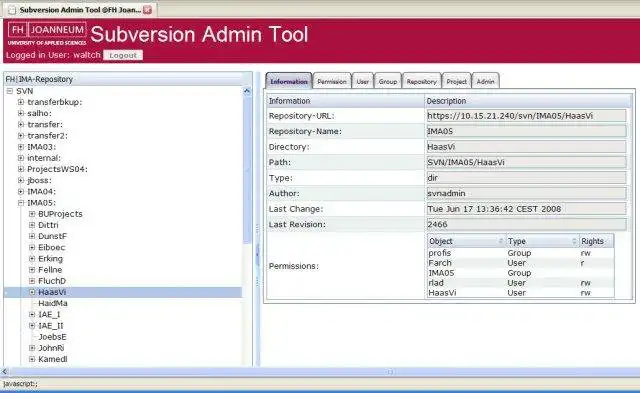Select the IMA05: repository label

click(x=41, y=203)
